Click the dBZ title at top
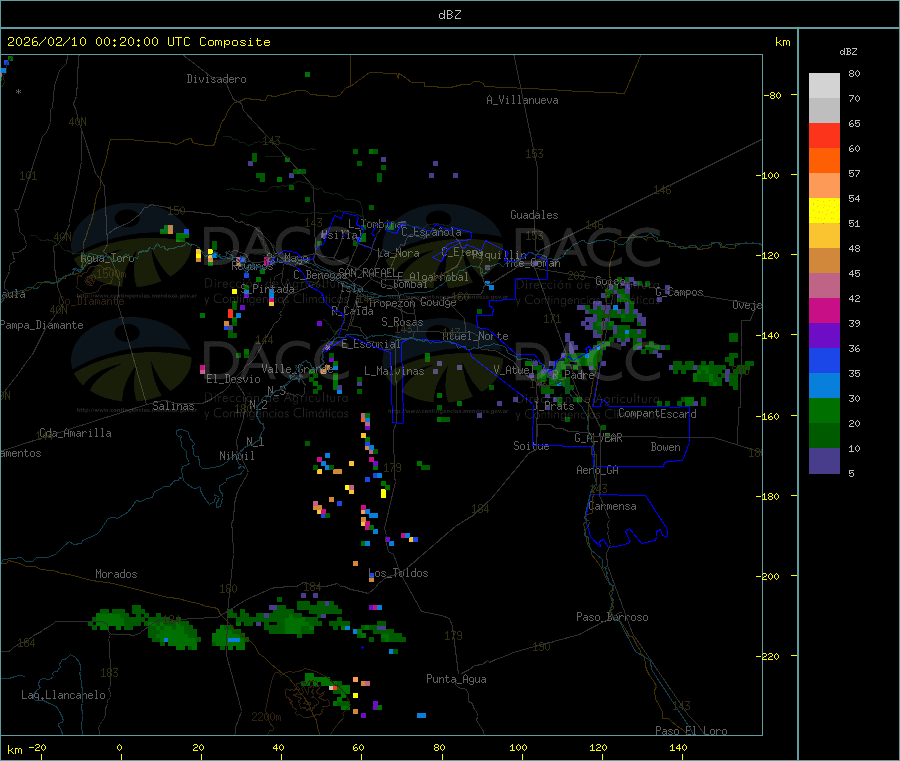 [x=449, y=15]
